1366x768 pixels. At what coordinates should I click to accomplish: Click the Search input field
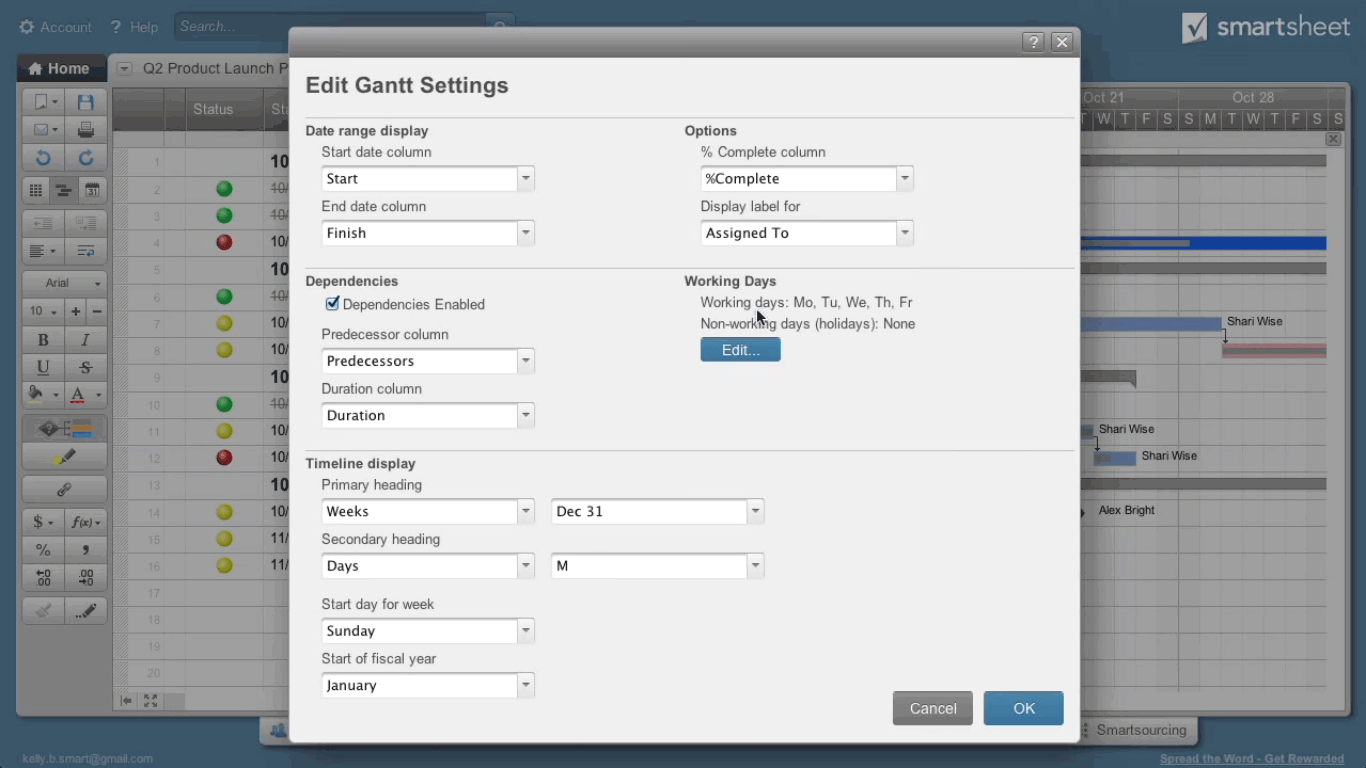(330, 27)
